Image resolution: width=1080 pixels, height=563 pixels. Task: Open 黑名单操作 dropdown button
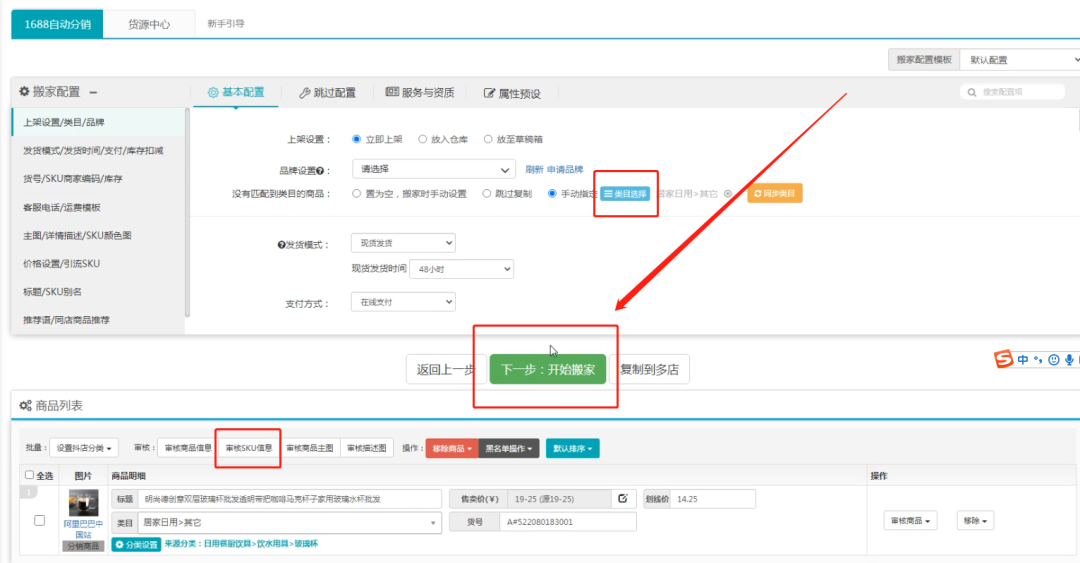tap(508, 448)
